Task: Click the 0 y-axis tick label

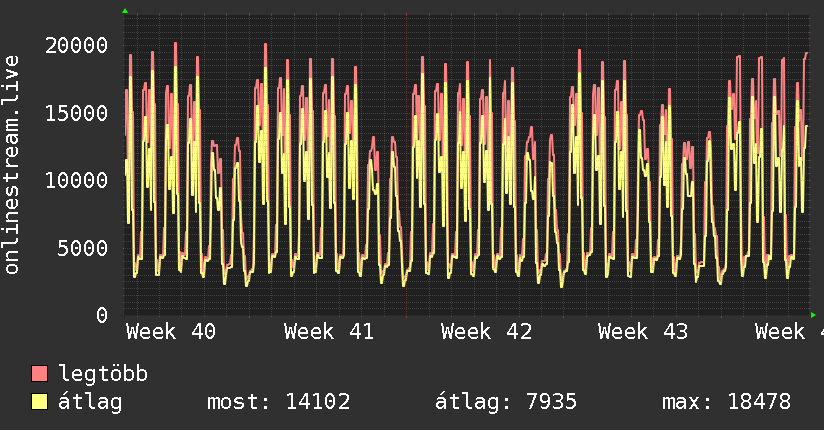Action: pos(102,315)
